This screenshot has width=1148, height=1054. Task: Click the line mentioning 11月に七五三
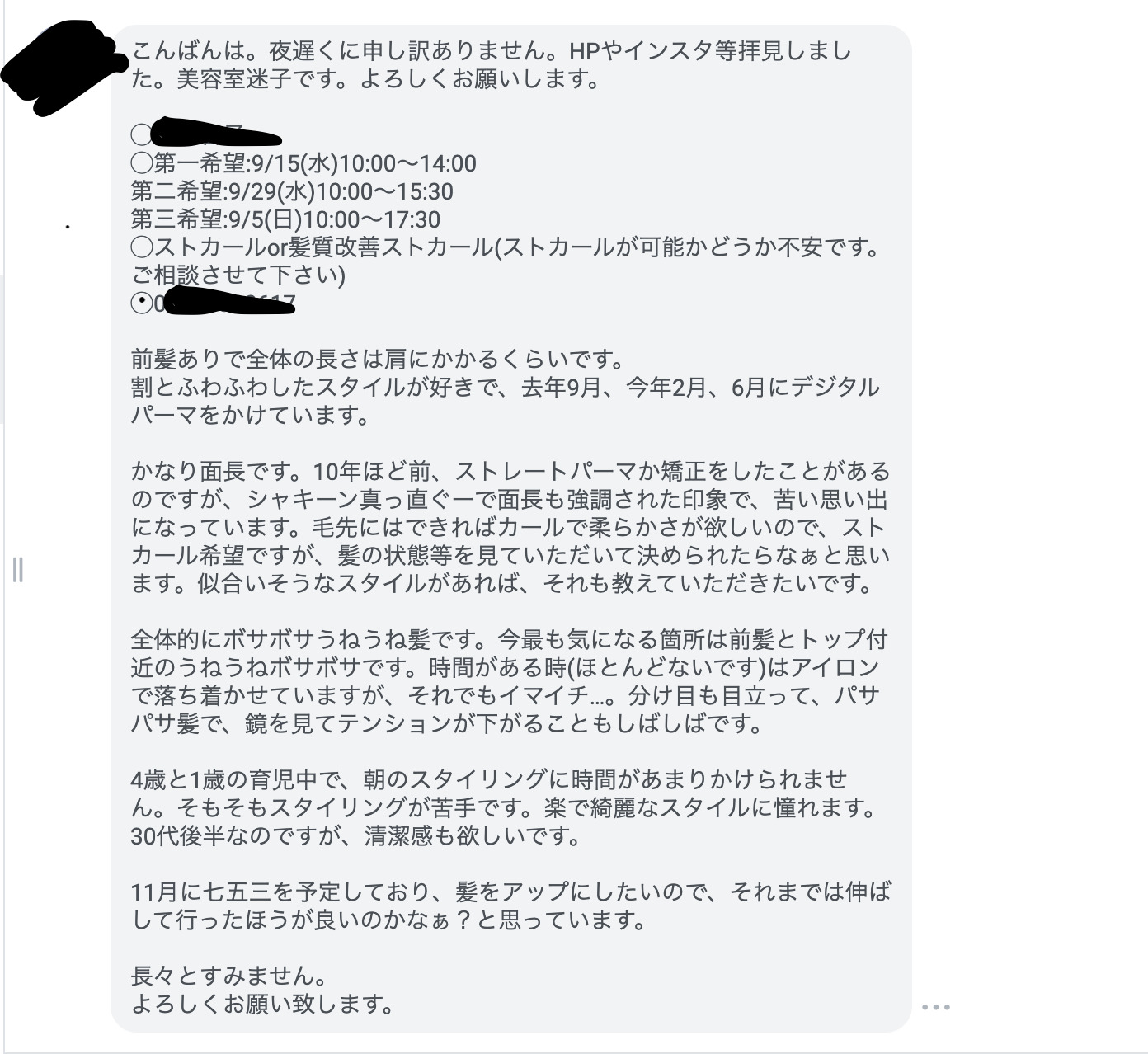tap(510, 891)
